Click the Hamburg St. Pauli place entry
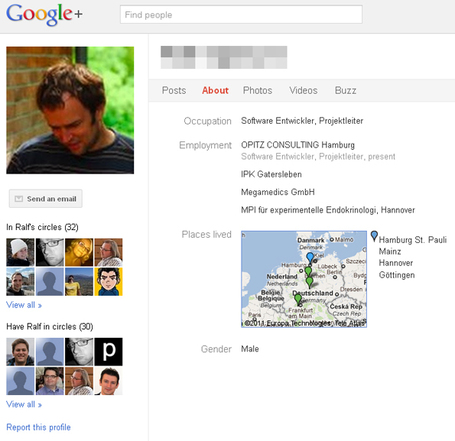455x441 pixels. coord(413,240)
